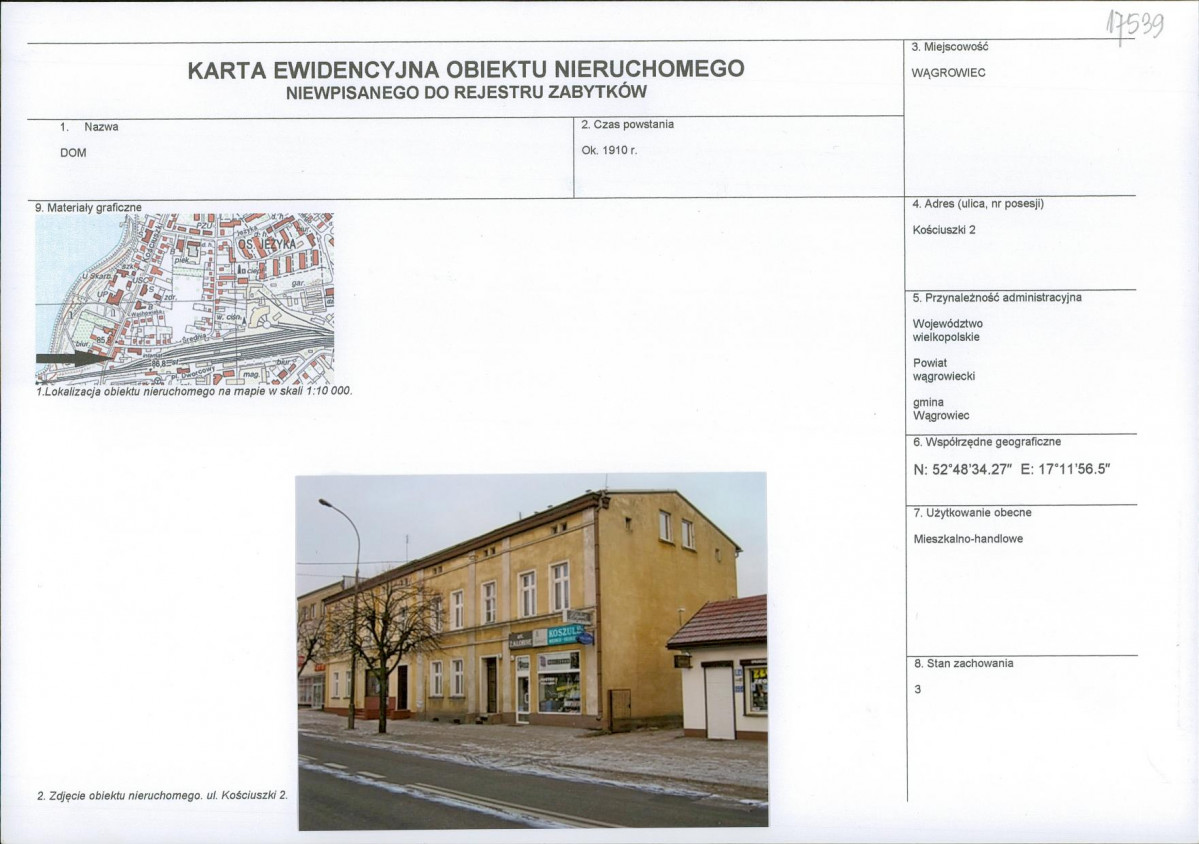
Task: Click the map caption about scale 1:10 000
Action: (x=194, y=391)
